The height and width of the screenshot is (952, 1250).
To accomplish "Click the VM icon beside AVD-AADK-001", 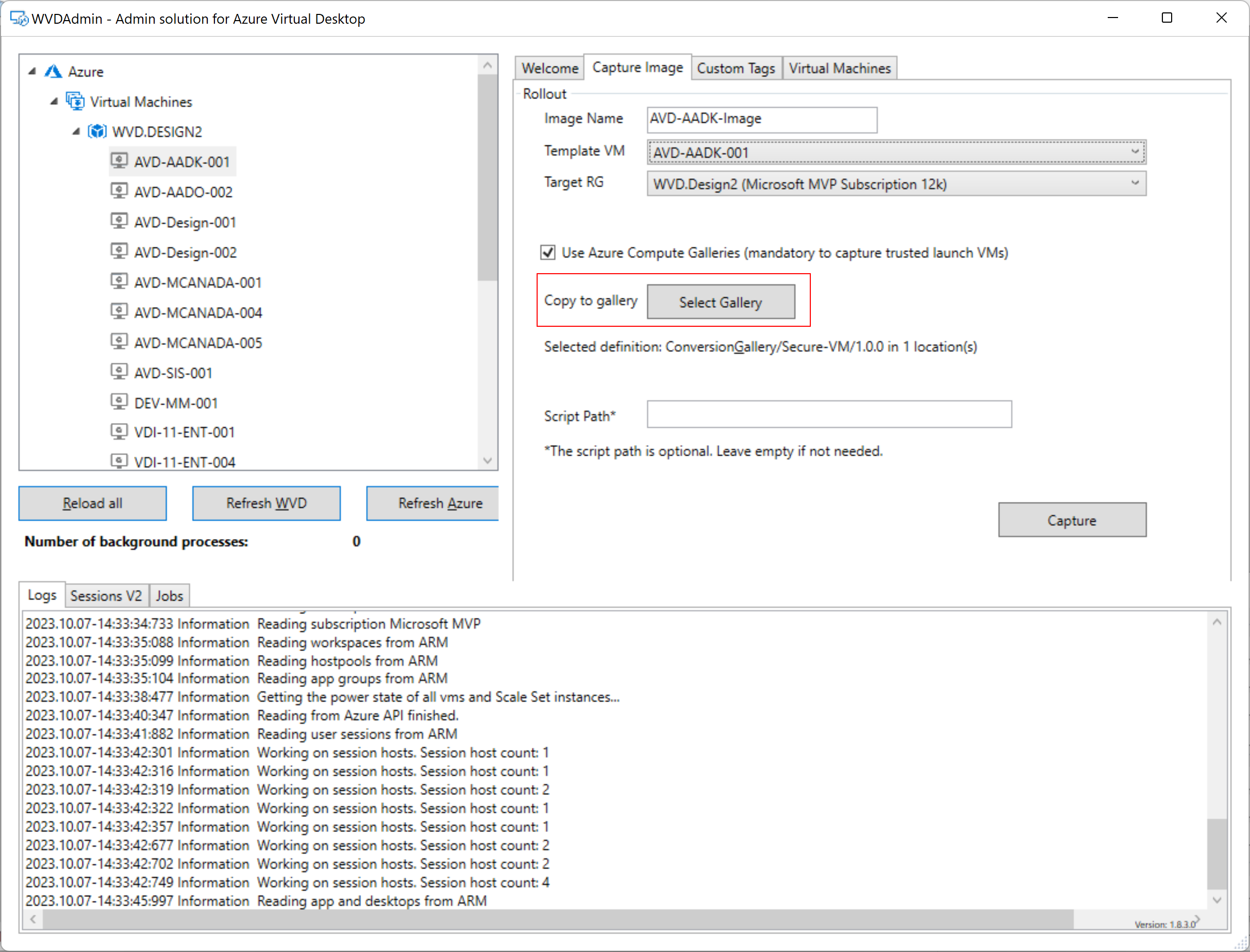I will coord(119,161).
